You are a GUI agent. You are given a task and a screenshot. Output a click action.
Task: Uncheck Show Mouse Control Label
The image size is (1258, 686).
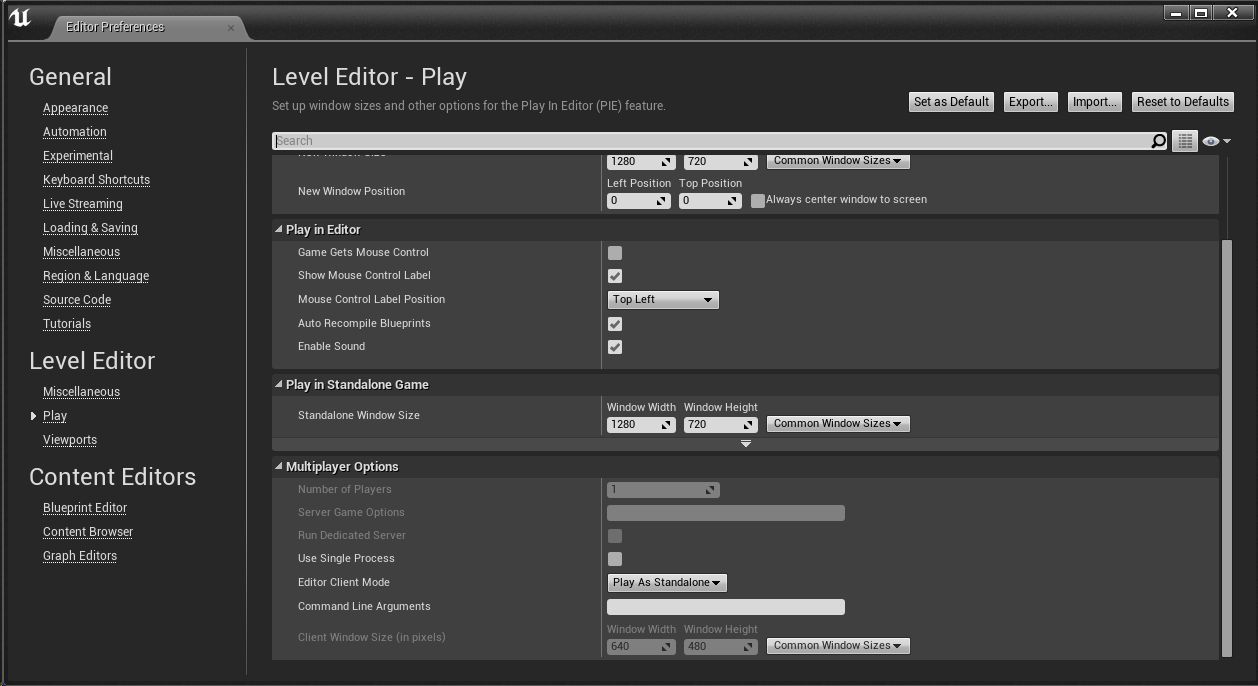pos(615,276)
